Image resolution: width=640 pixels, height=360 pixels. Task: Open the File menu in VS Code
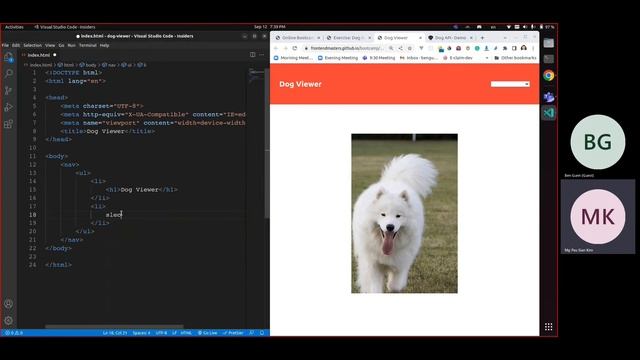tap(5, 45)
